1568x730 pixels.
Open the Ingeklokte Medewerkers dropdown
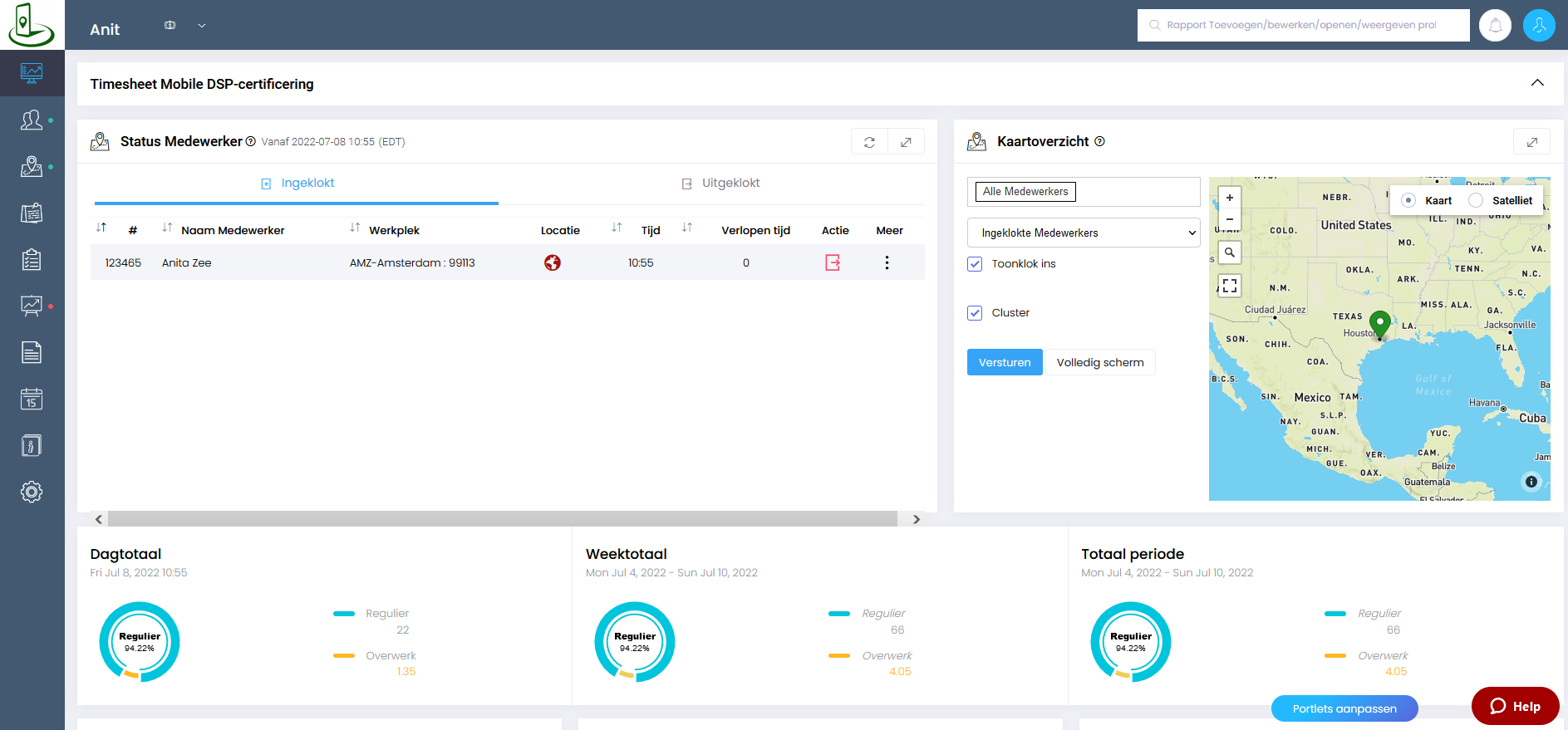1083,233
